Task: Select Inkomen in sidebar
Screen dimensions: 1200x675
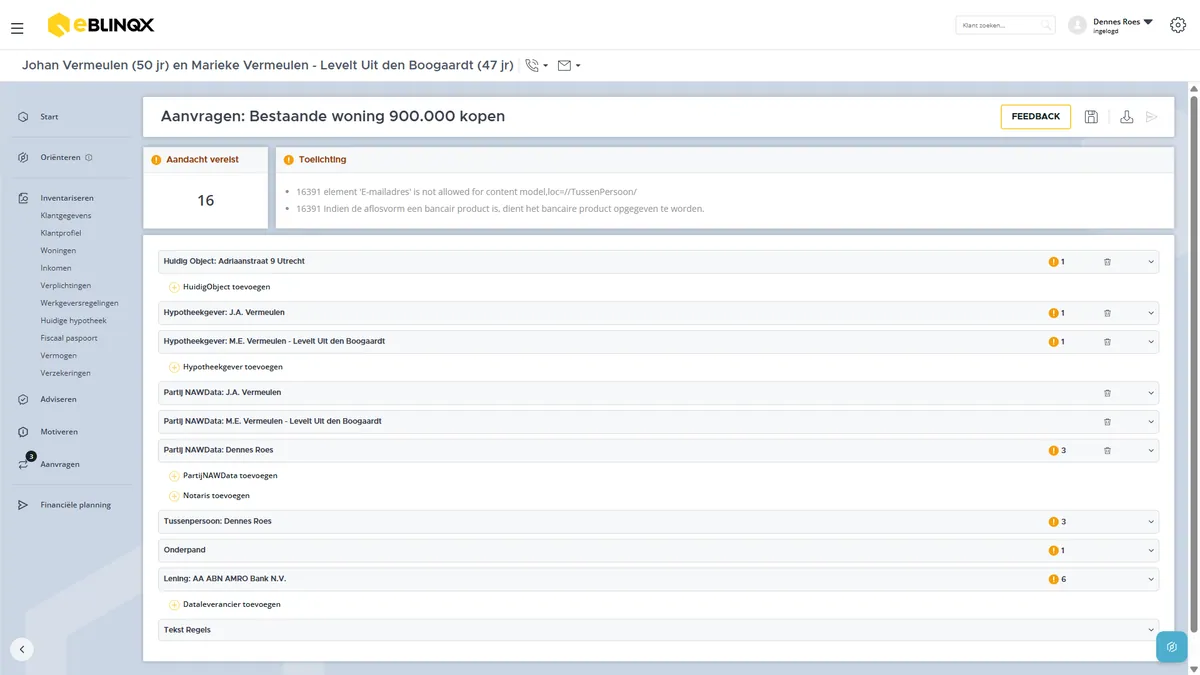Action: [x=56, y=268]
